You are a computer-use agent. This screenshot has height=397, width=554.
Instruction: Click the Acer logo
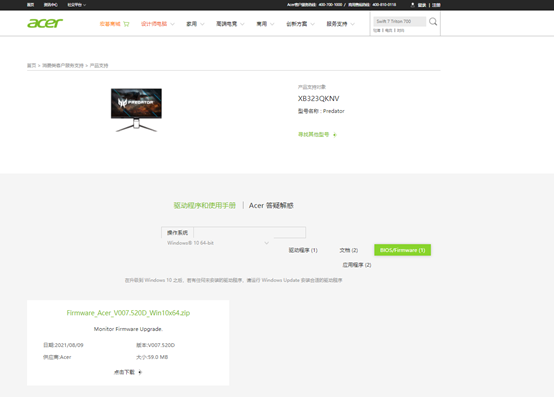[45, 23]
